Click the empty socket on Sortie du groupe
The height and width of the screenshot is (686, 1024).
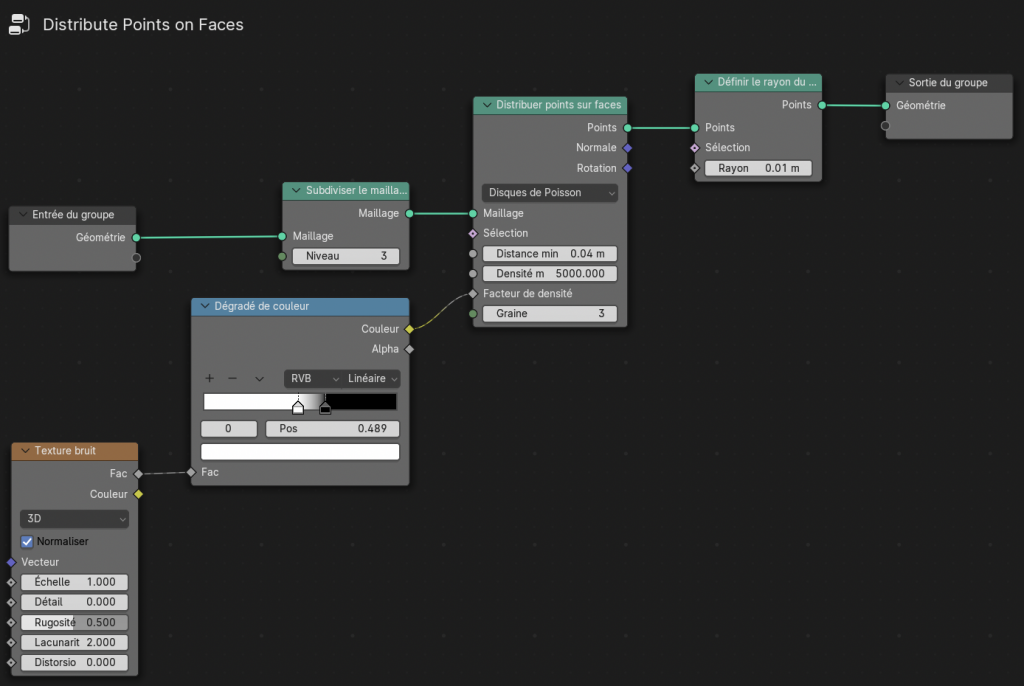click(885, 126)
